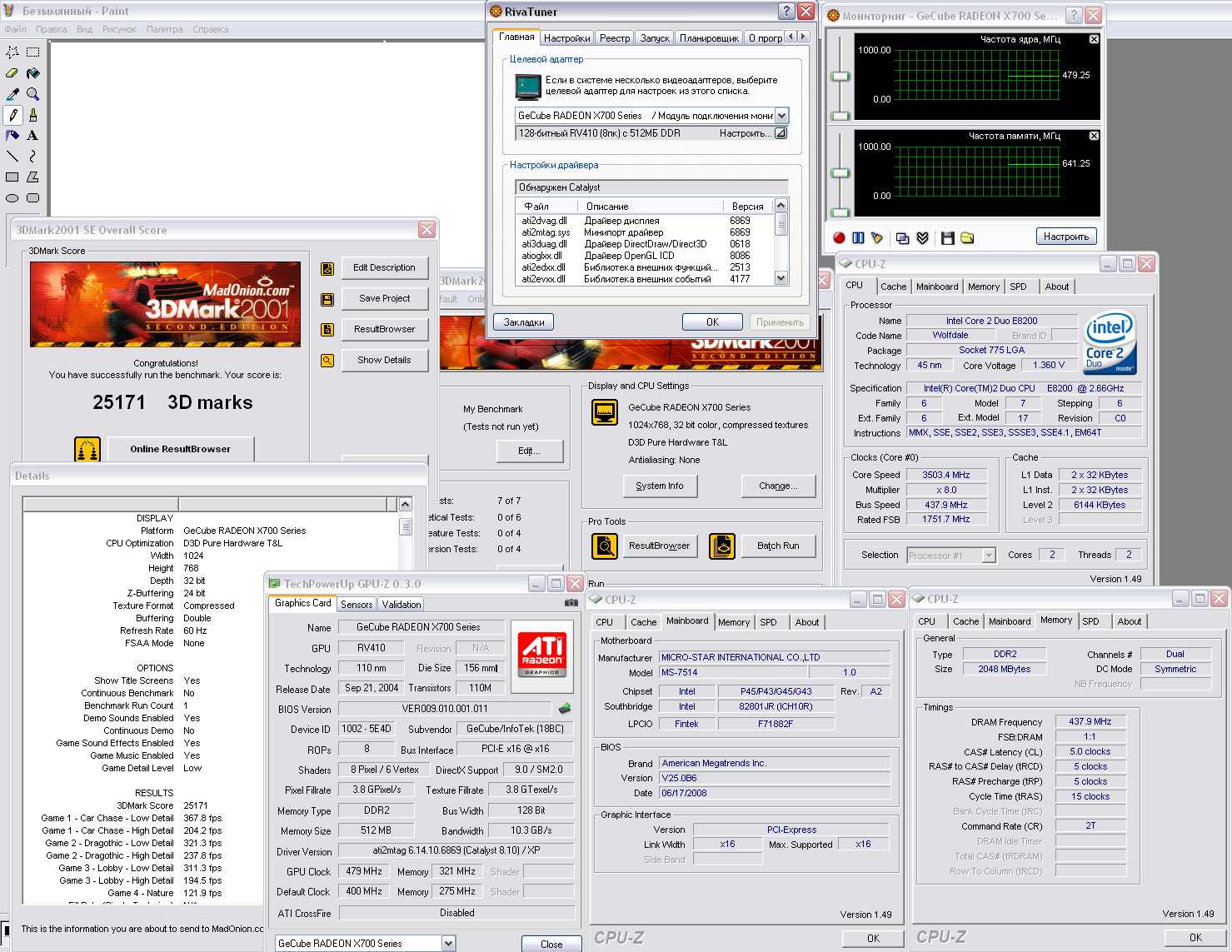Open the SPD tab in the CPU-Z Memory window
This screenshot has height=952, width=1232.
coord(1090,621)
